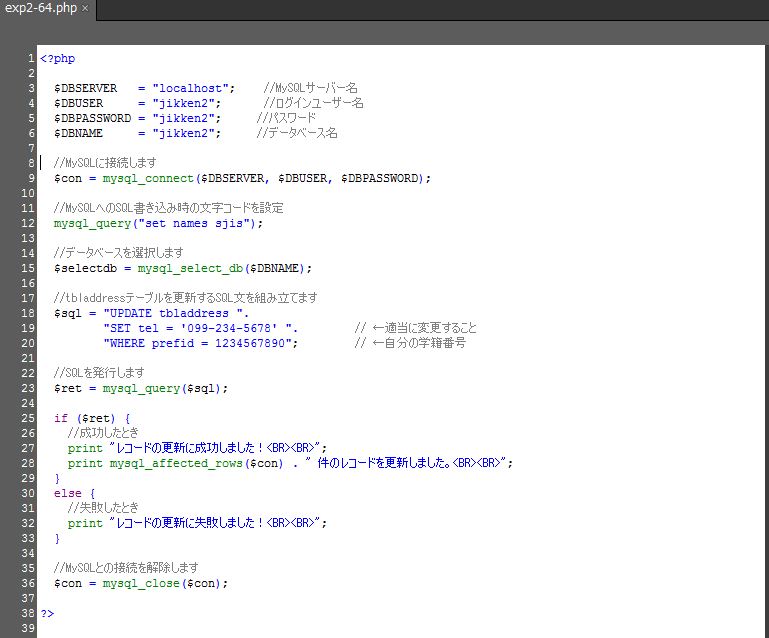
Task: Click the $DBPASSWORD variable on line 5
Action: coord(92,118)
